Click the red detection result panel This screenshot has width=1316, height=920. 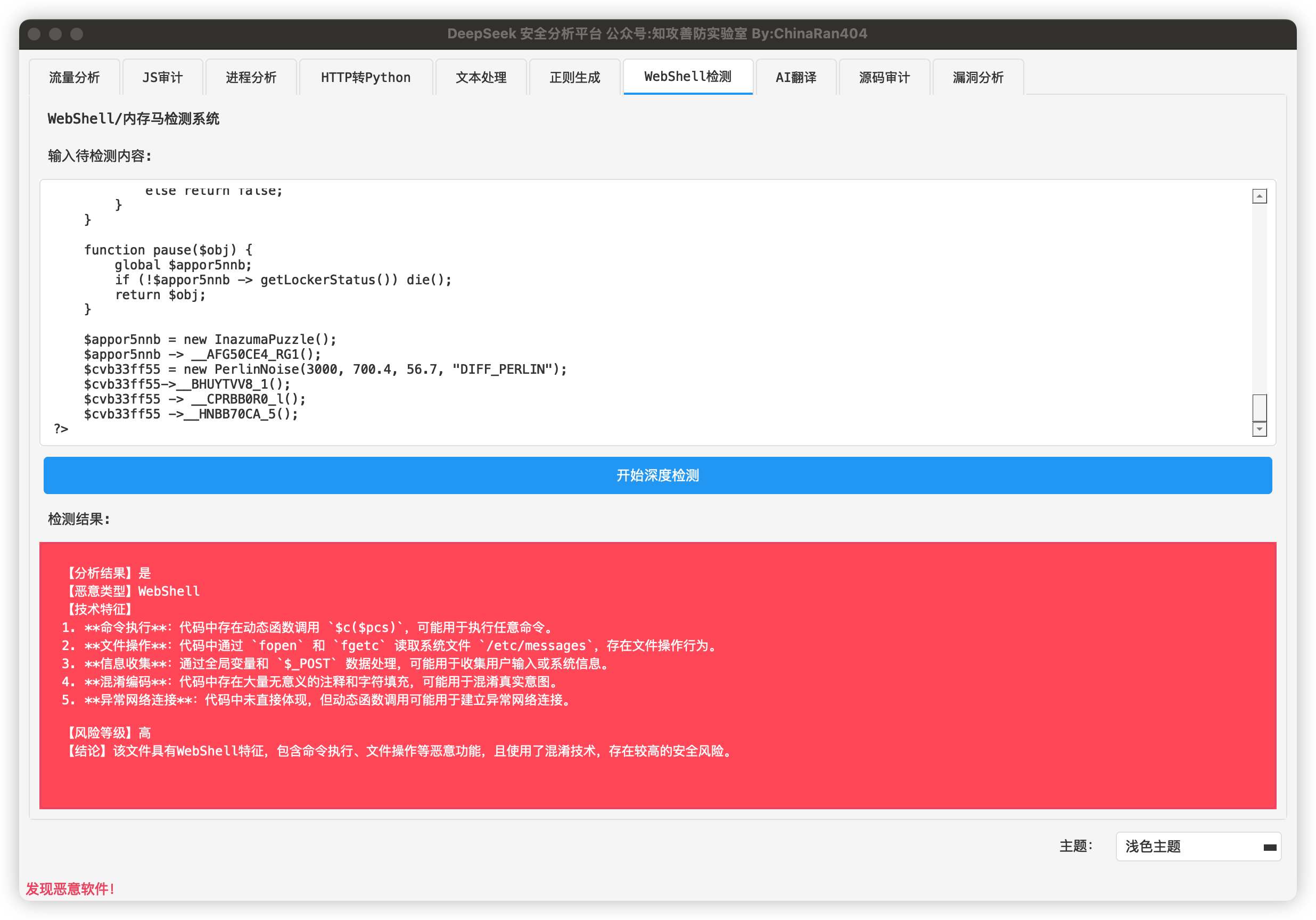[657, 675]
